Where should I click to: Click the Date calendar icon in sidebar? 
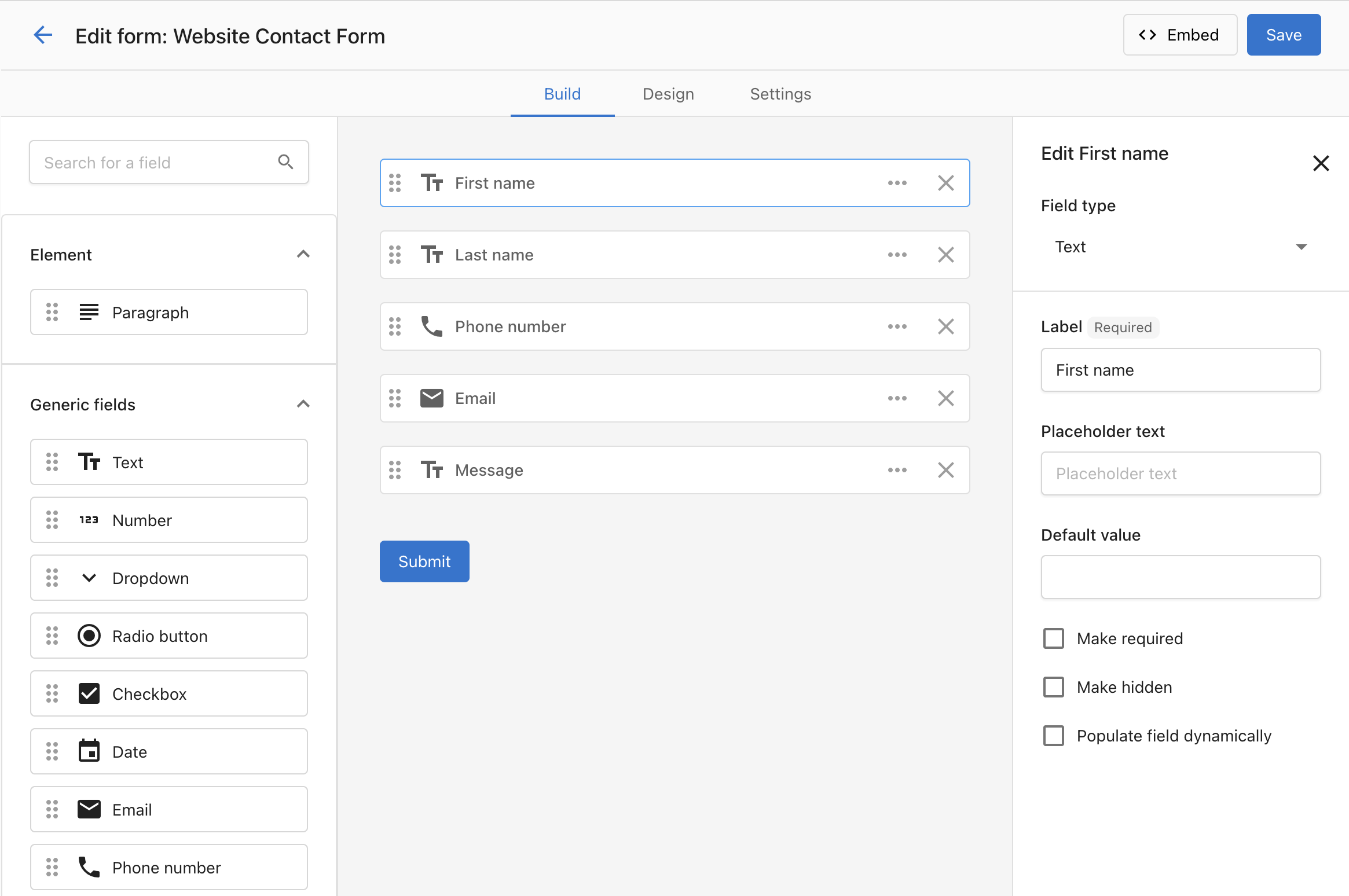(89, 751)
